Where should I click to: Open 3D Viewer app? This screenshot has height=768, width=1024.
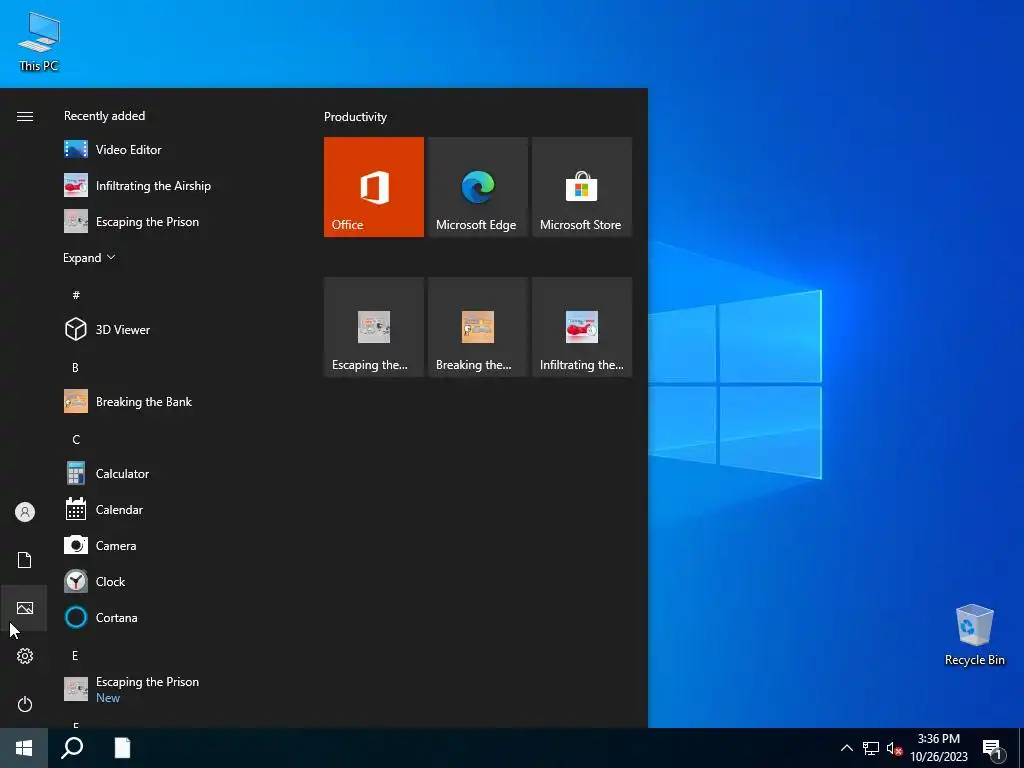pos(176,330)
